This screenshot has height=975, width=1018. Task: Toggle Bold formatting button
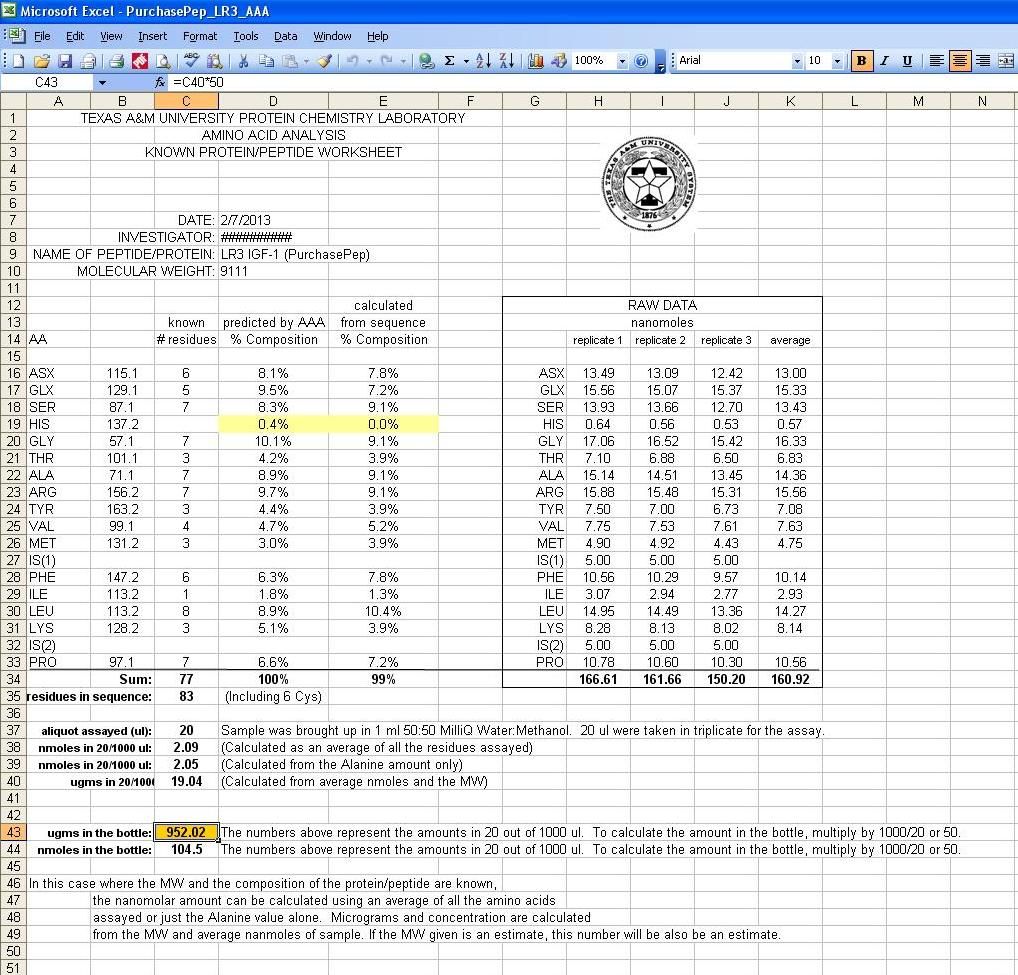(x=861, y=61)
